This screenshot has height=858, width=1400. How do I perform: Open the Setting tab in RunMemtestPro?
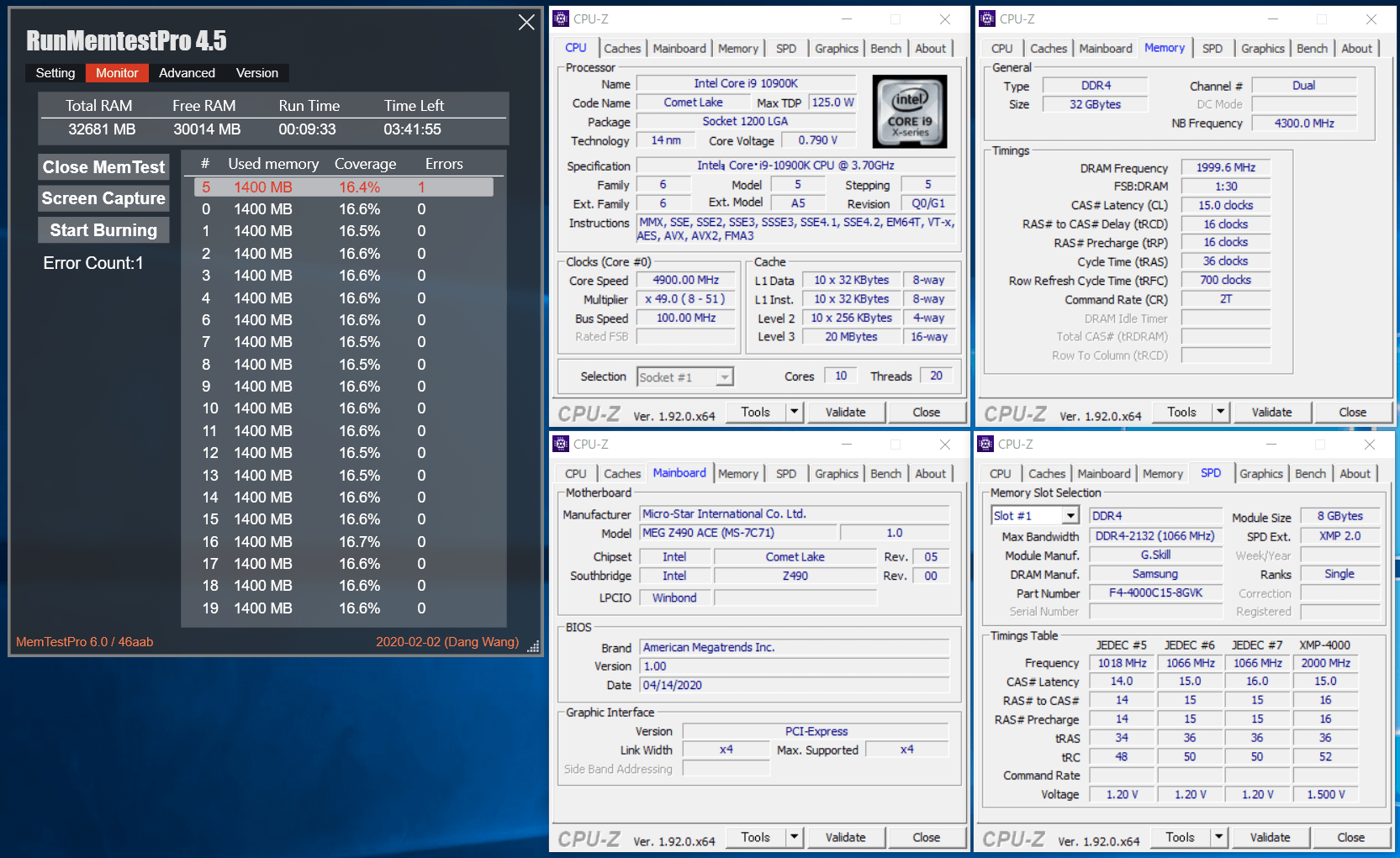coord(55,73)
